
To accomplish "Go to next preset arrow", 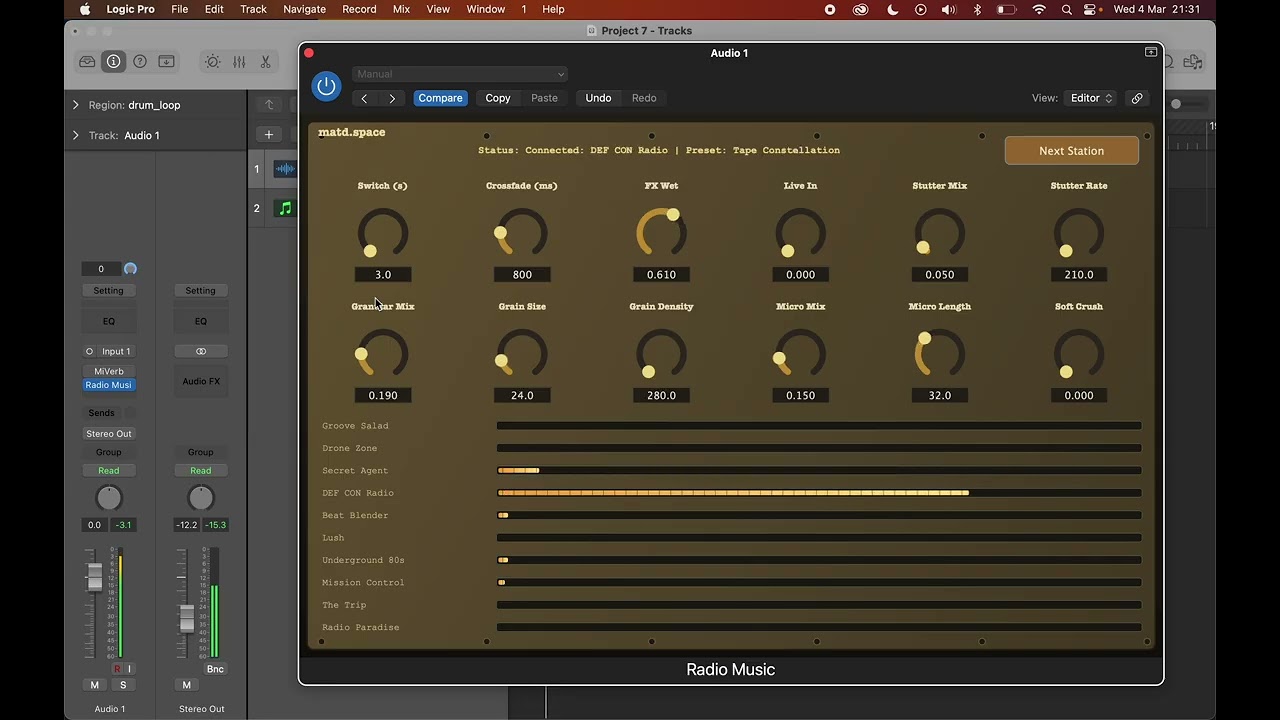I will click(x=392, y=98).
